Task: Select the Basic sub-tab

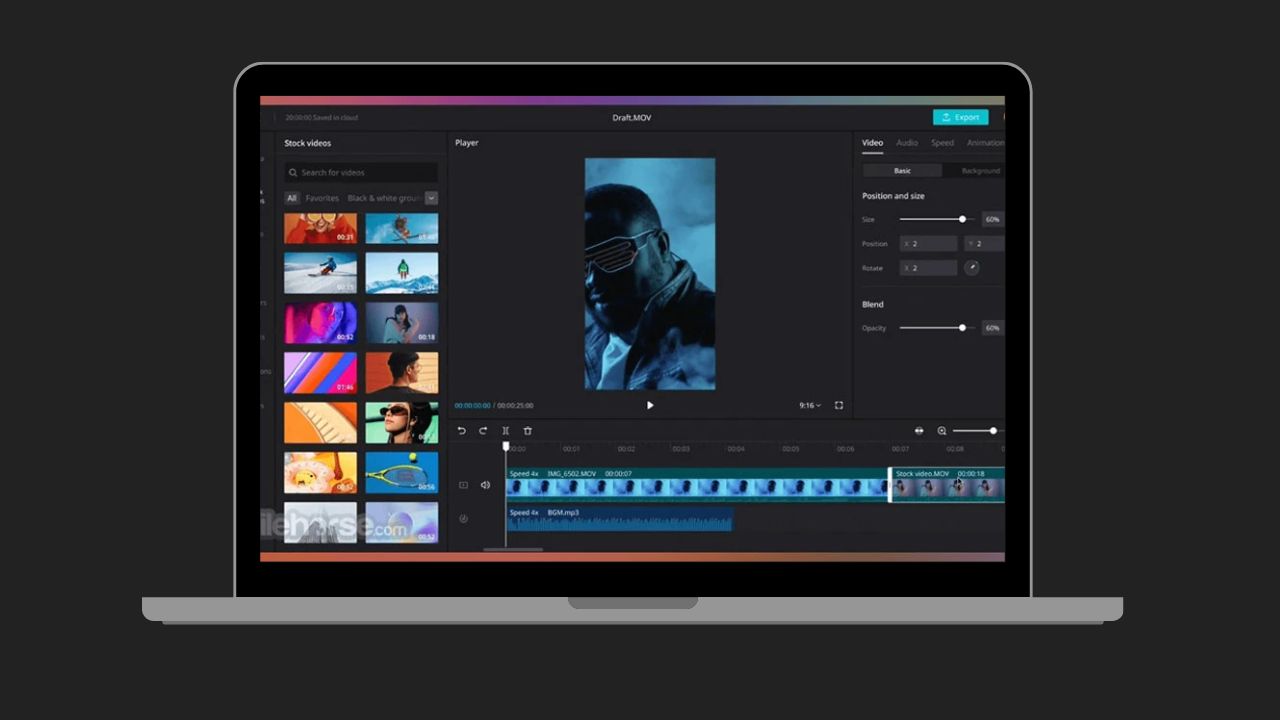Action: 902,171
